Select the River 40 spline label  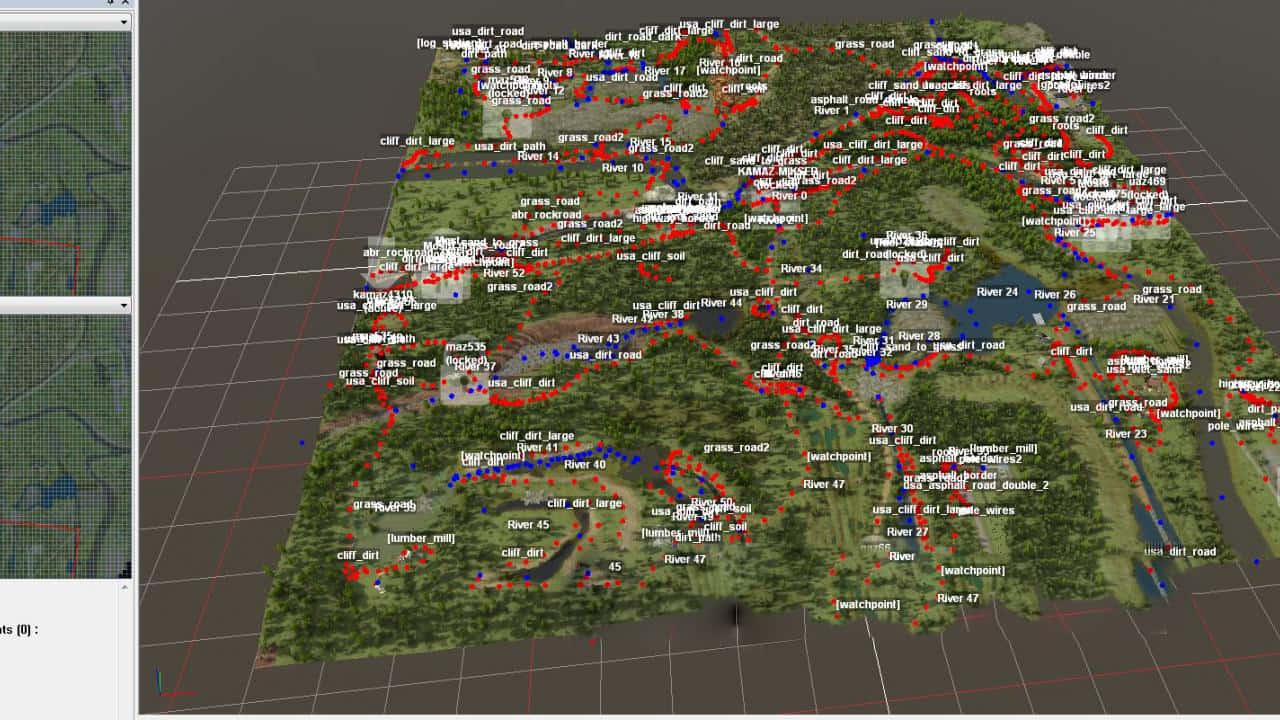pos(585,464)
